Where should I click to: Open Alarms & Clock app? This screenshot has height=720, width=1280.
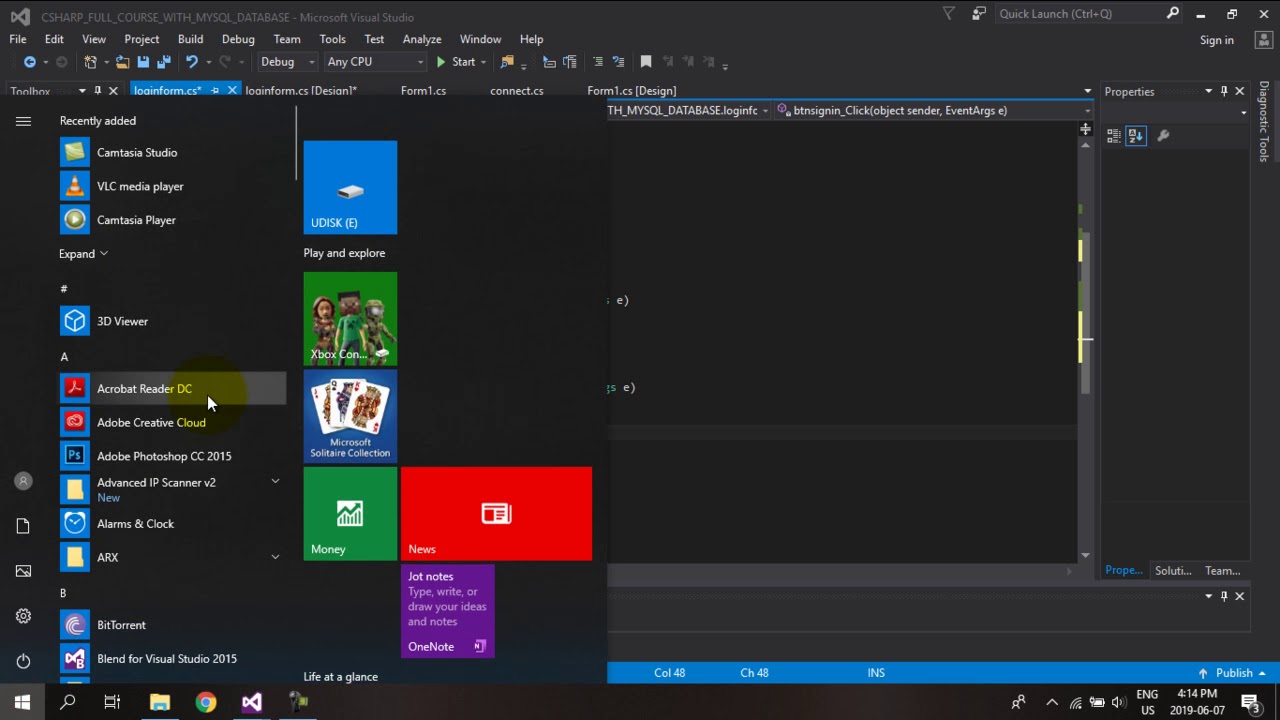(x=172, y=524)
